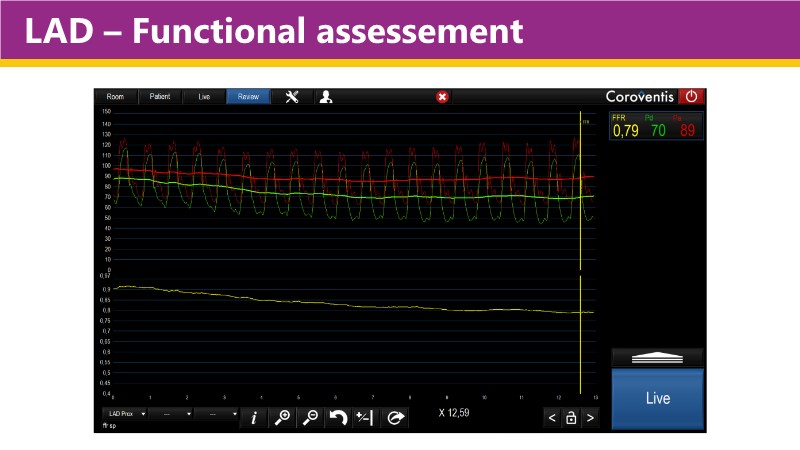This screenshot has width=800, height=450.
Task: Click the red X close circle
Action: point(442,97)
